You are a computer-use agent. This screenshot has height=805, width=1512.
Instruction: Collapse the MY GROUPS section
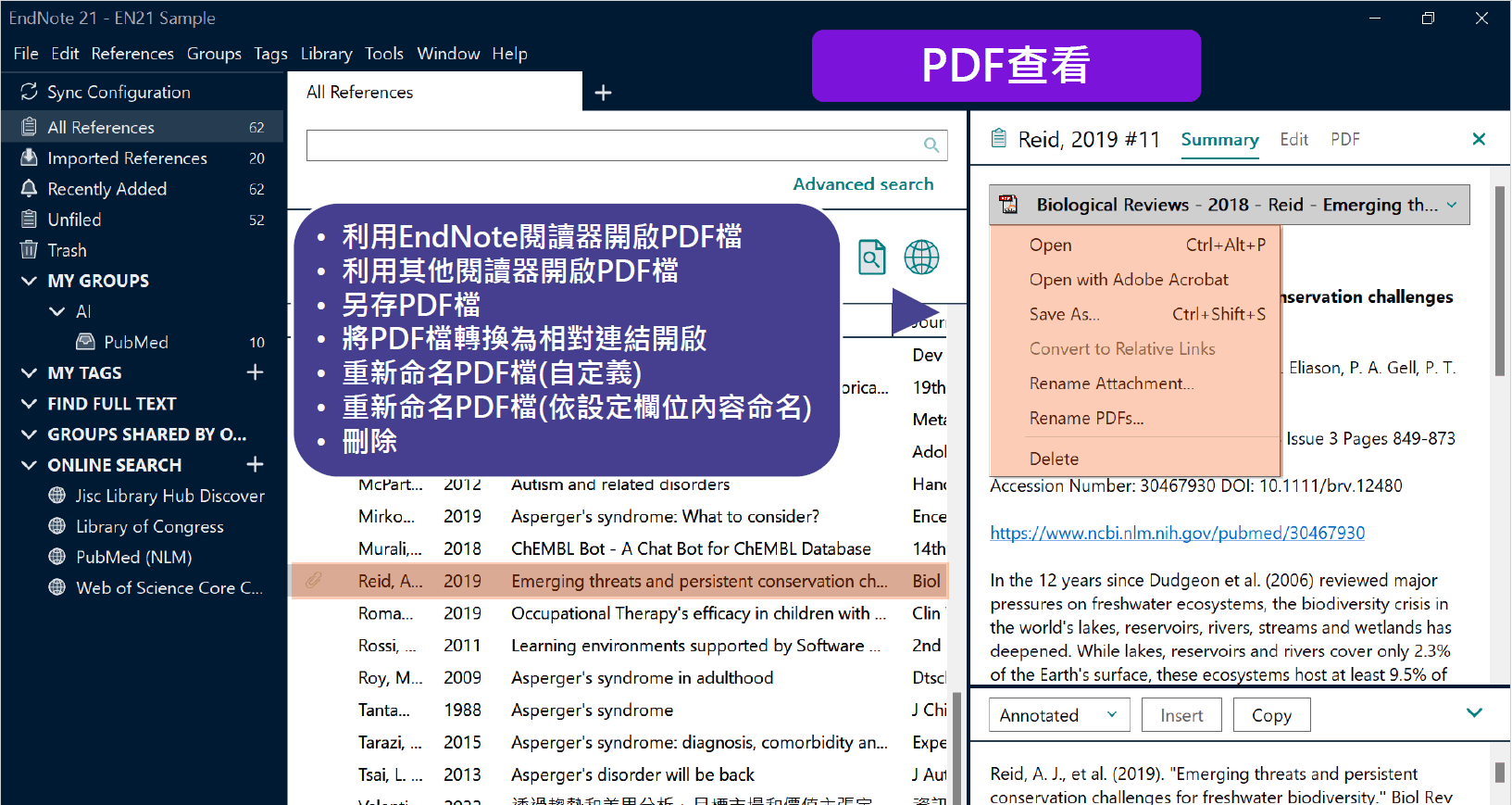(30, 281)
